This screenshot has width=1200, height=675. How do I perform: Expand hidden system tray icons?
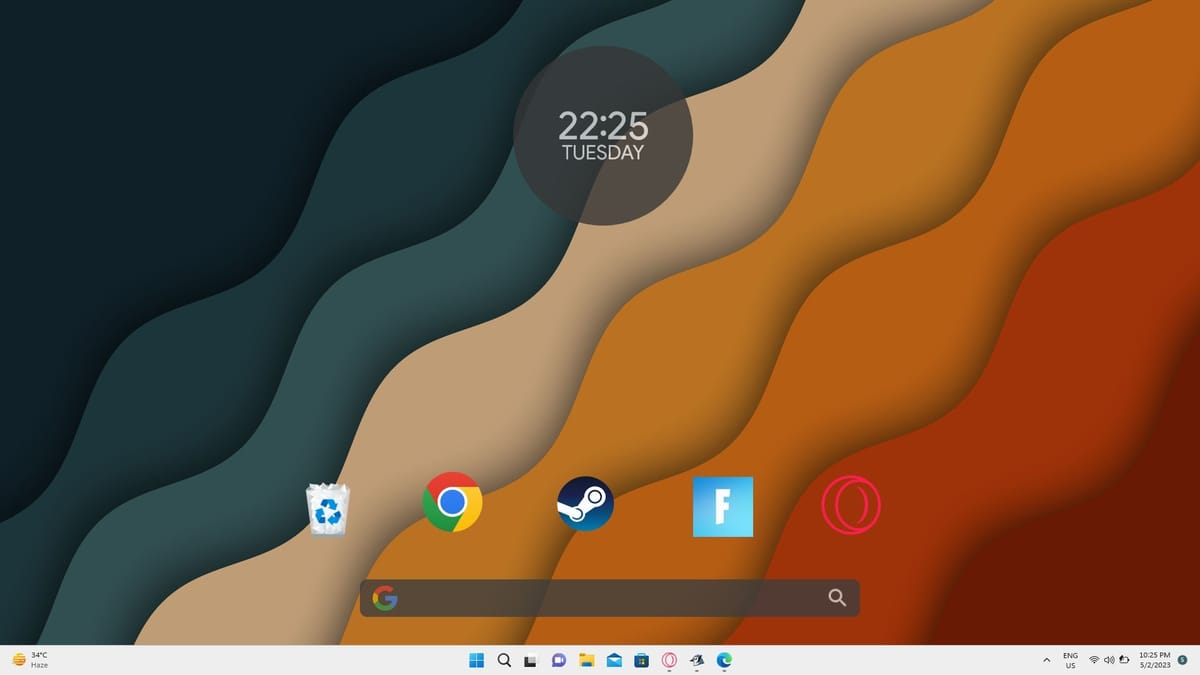coord(1047,660)
